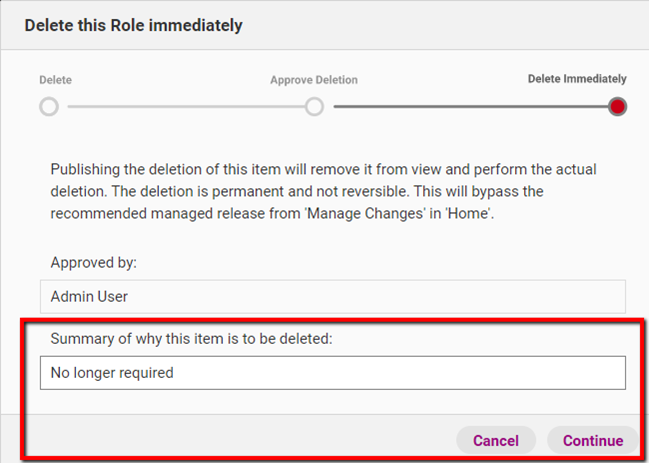Click the Delete Immediately step label

point(577,79)
